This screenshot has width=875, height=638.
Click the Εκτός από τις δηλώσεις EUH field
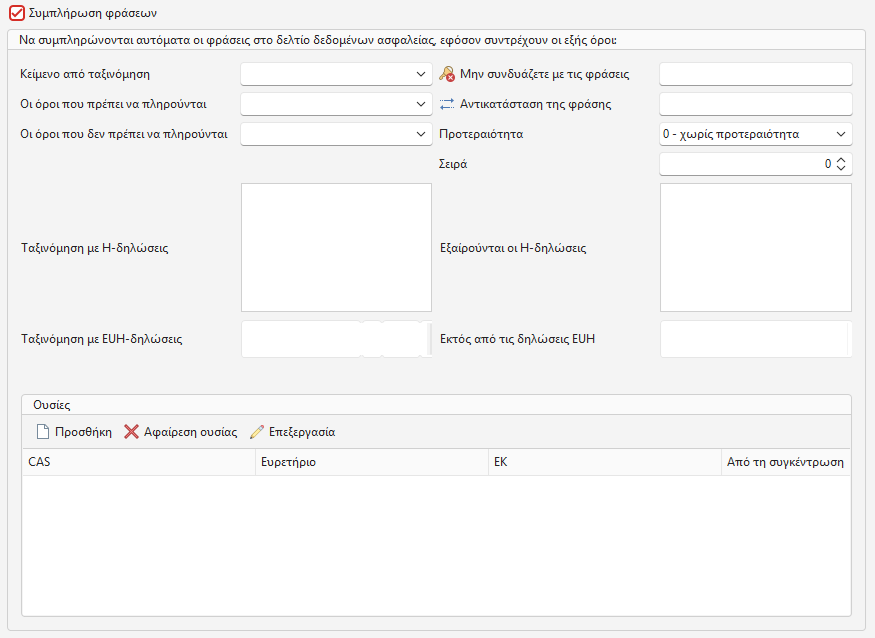click(x=756, y=339)
